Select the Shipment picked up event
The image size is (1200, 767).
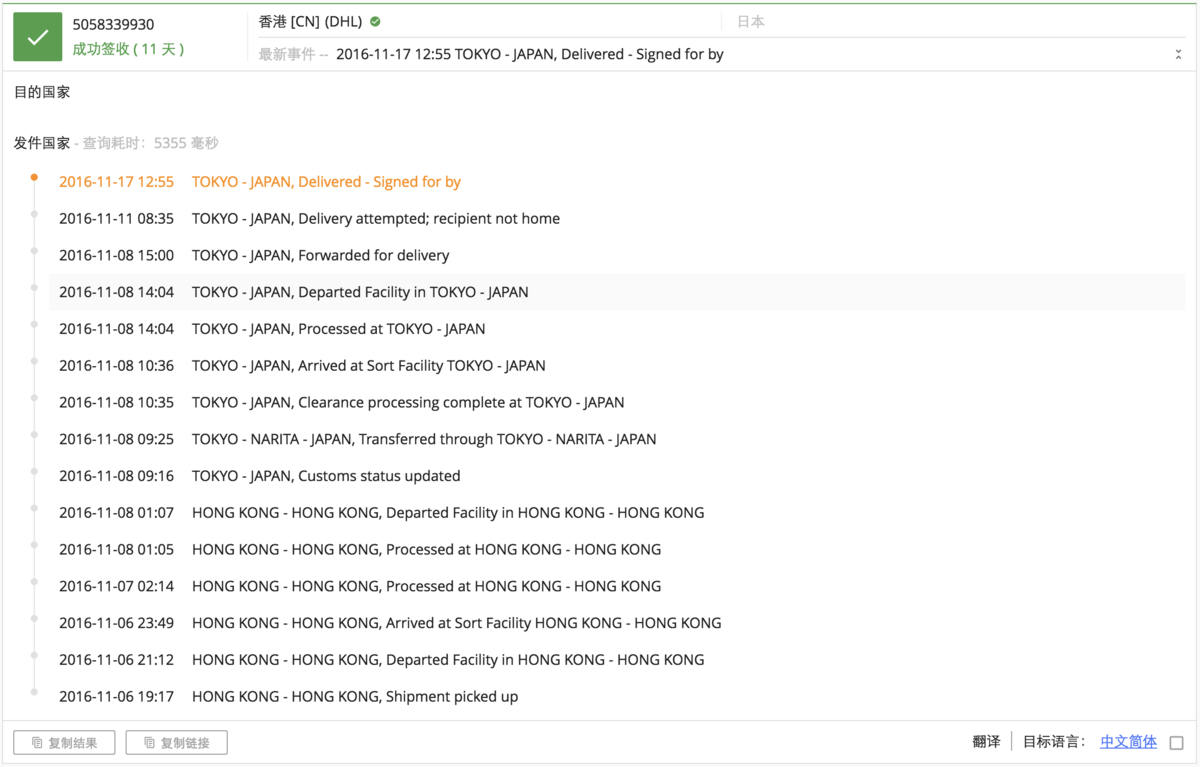point(617,696)
